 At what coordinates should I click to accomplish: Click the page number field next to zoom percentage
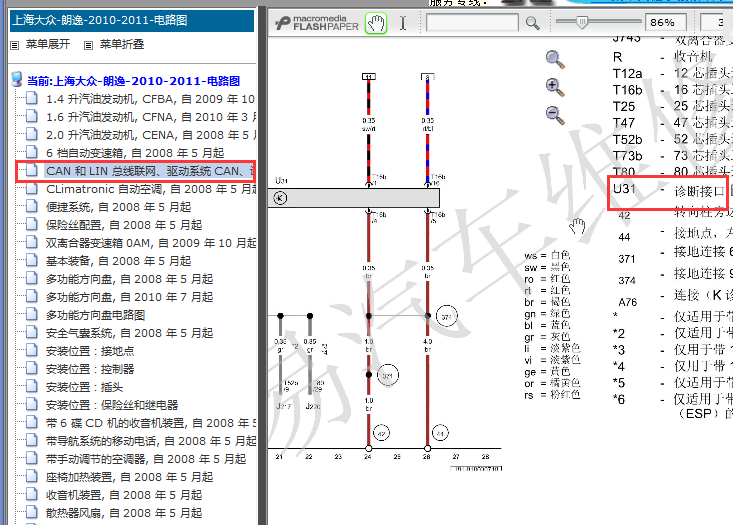pyautogui.click(x=717, y=22)
